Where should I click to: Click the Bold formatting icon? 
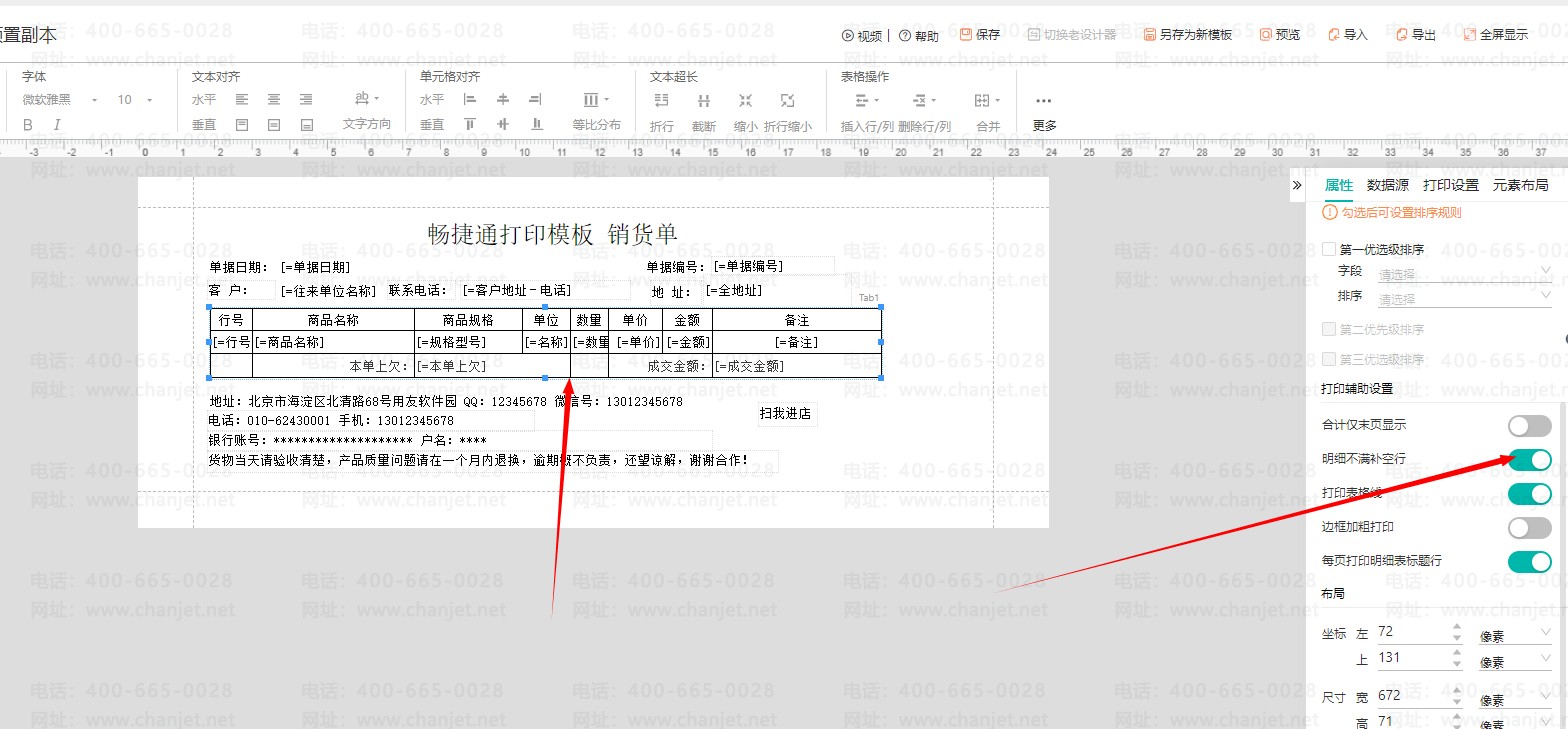28,125
